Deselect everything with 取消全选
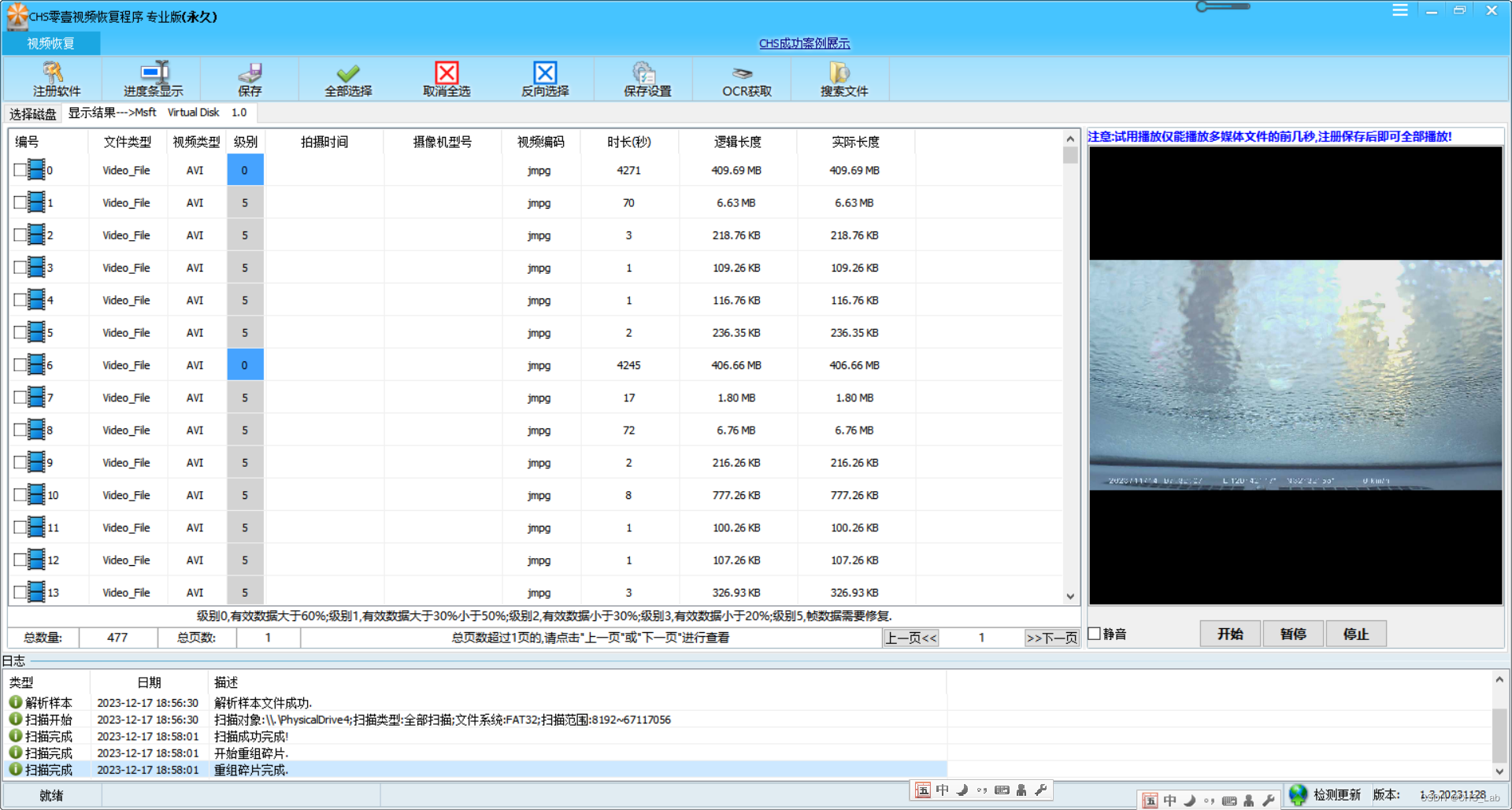1512x810 pixels. [447, 79]
